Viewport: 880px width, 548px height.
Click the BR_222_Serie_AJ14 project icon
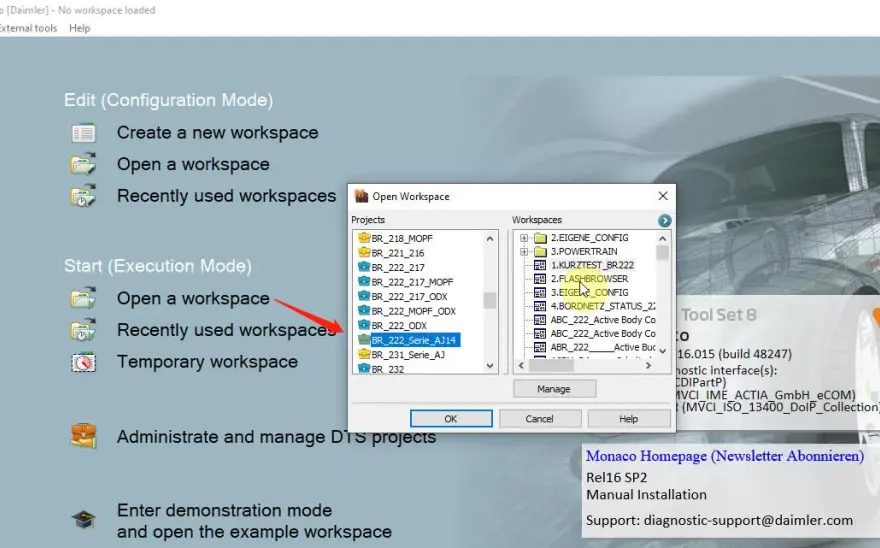coord(364,340)
